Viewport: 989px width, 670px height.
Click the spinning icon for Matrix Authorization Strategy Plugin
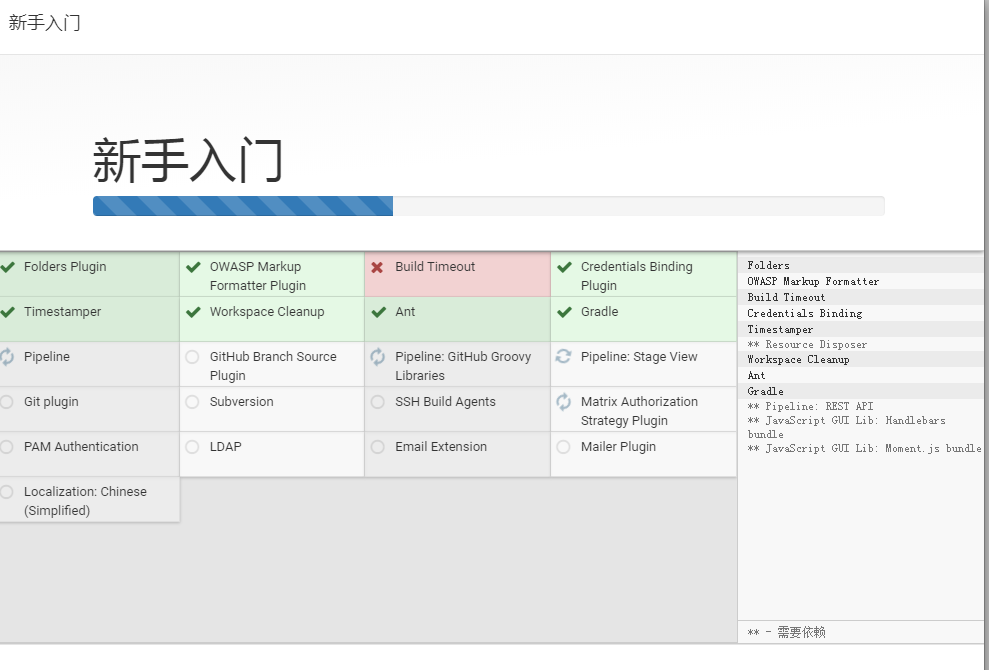[563, 402]
